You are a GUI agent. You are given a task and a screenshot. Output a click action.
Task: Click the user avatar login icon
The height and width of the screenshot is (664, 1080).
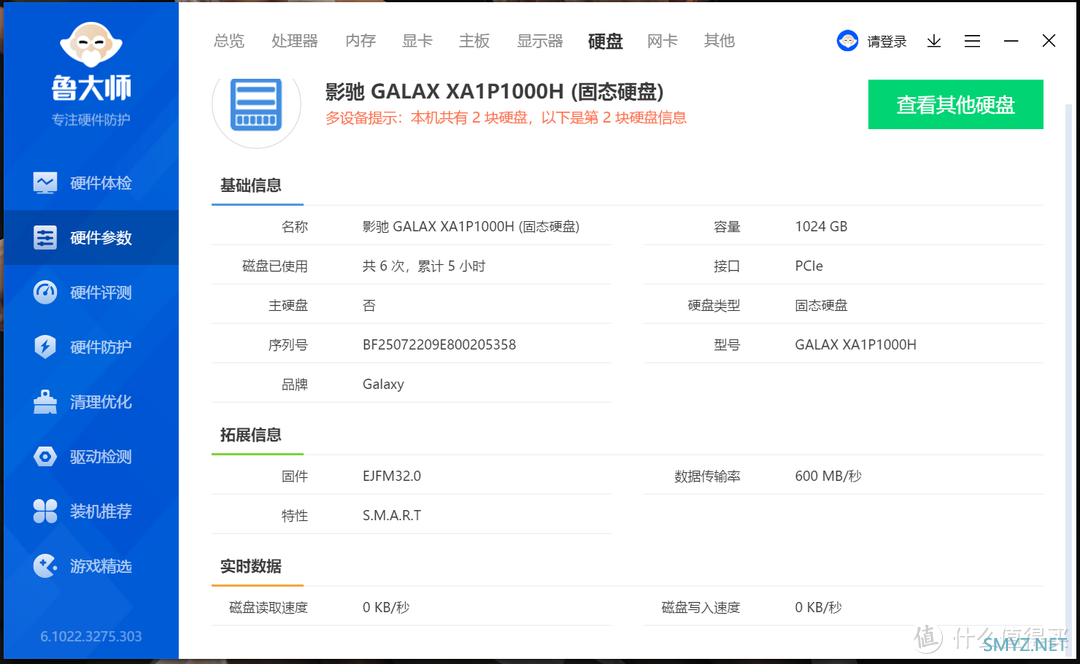847,41
